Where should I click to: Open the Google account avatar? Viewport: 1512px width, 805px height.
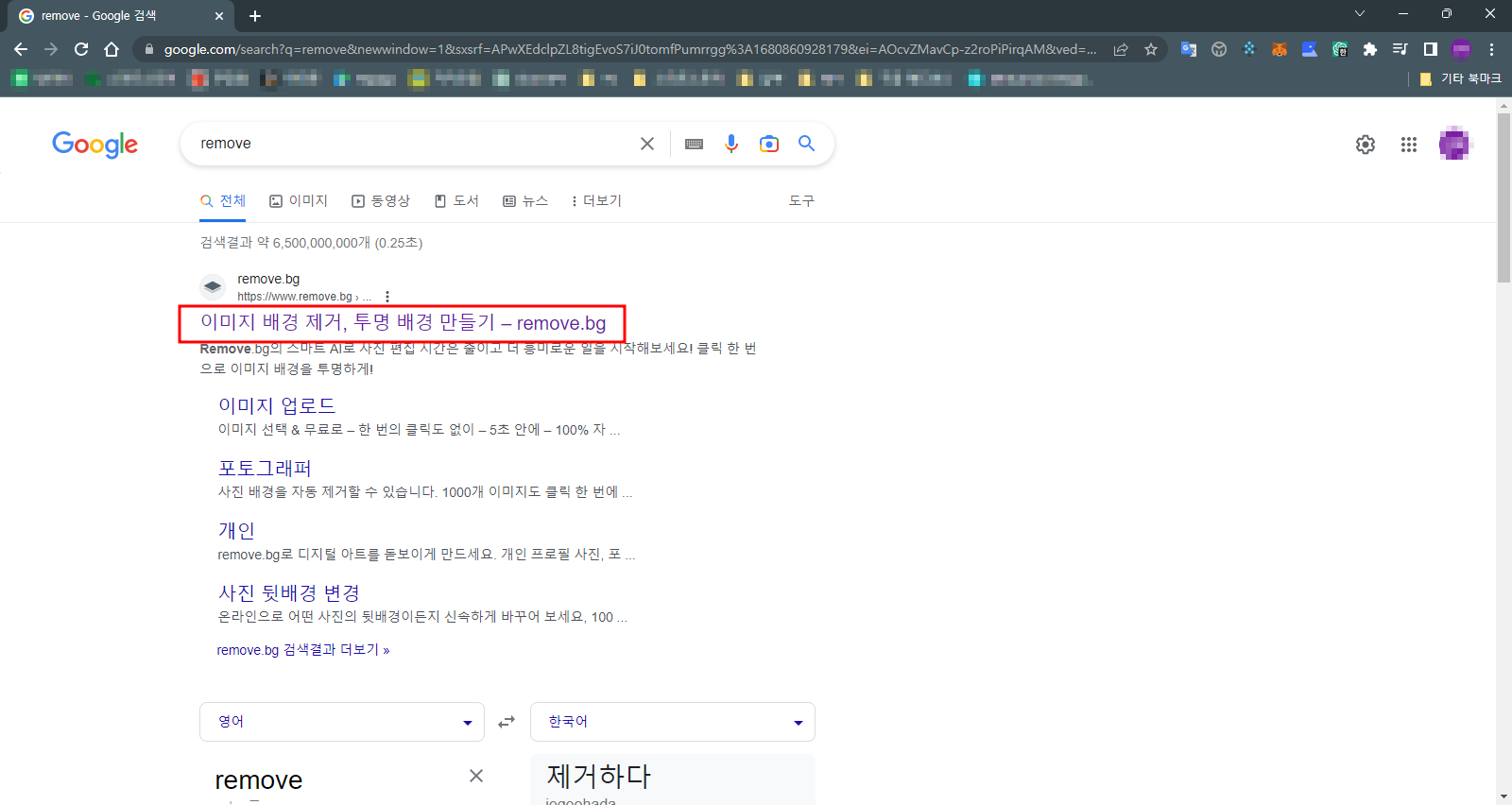[x=1454, y=145]
